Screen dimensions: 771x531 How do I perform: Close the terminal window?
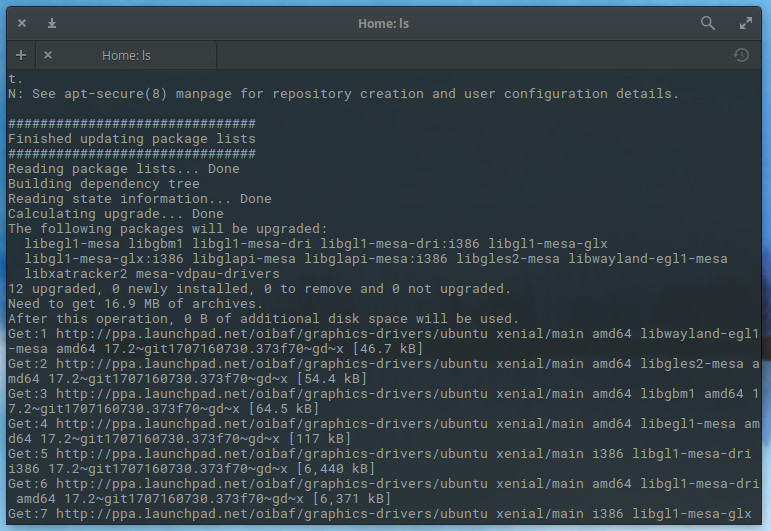22,23
